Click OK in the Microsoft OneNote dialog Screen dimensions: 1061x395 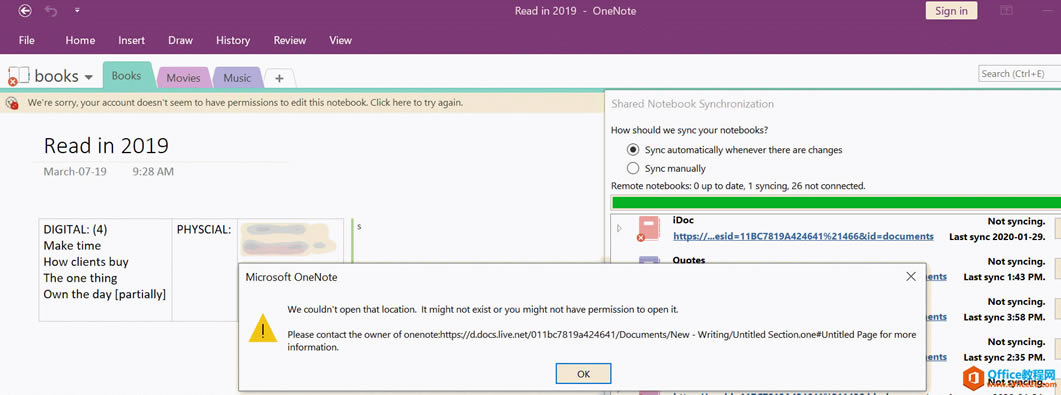(x=583, y=373)
